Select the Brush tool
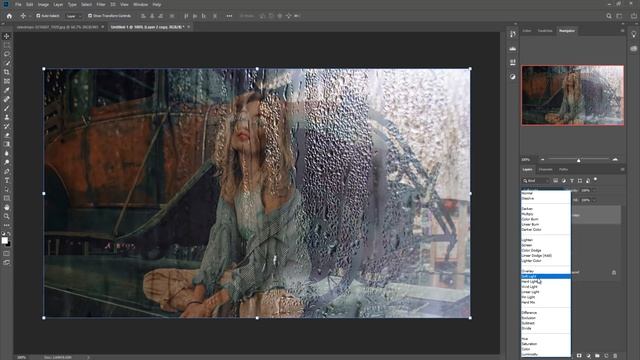The height and width of the screenshot is (360, 640). click(x=7, y=108)
